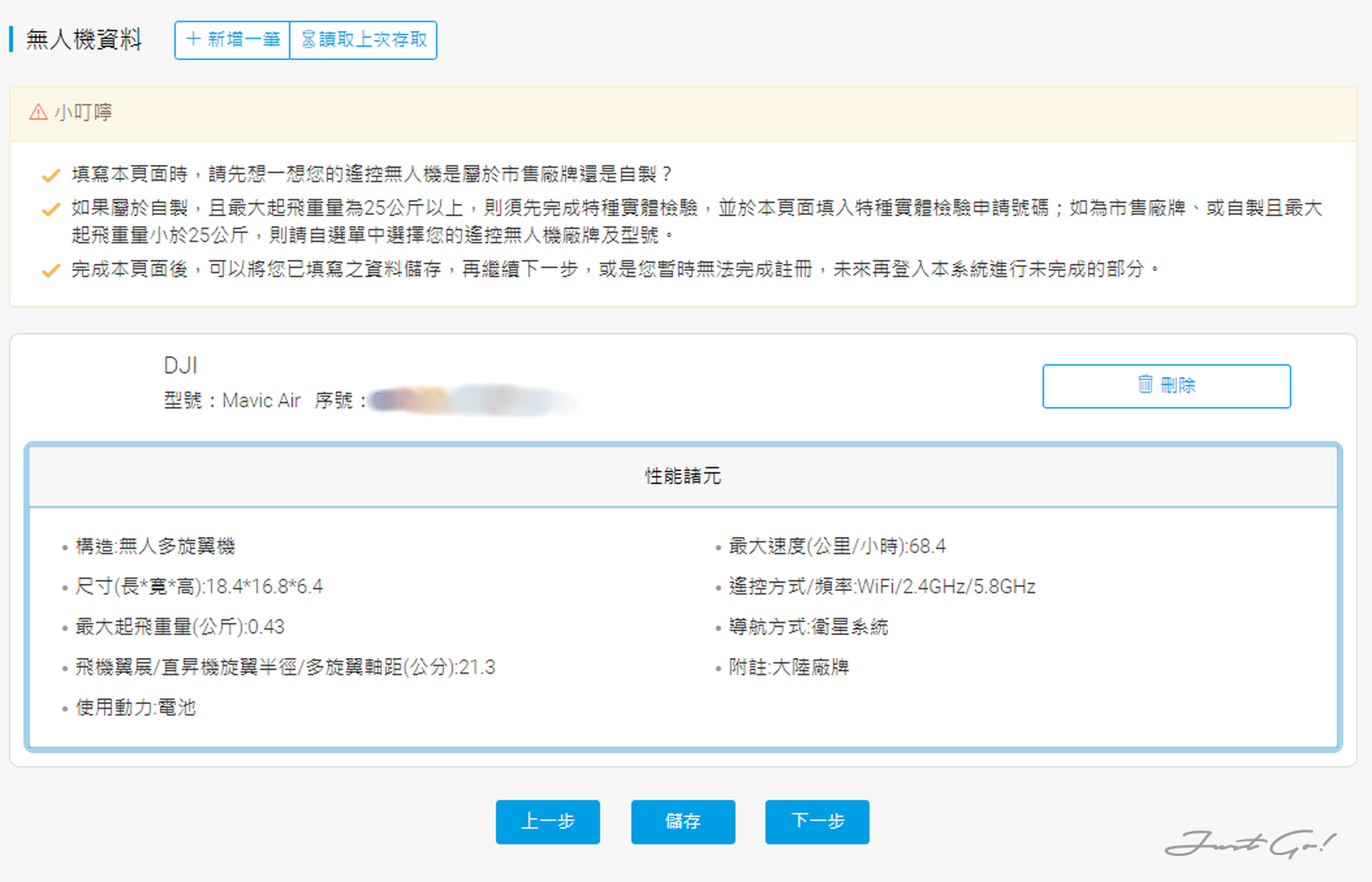Viewport: 1372px width, 882px height.
Task: Click the first orange checkmark in tips
Action: point(51,176)
